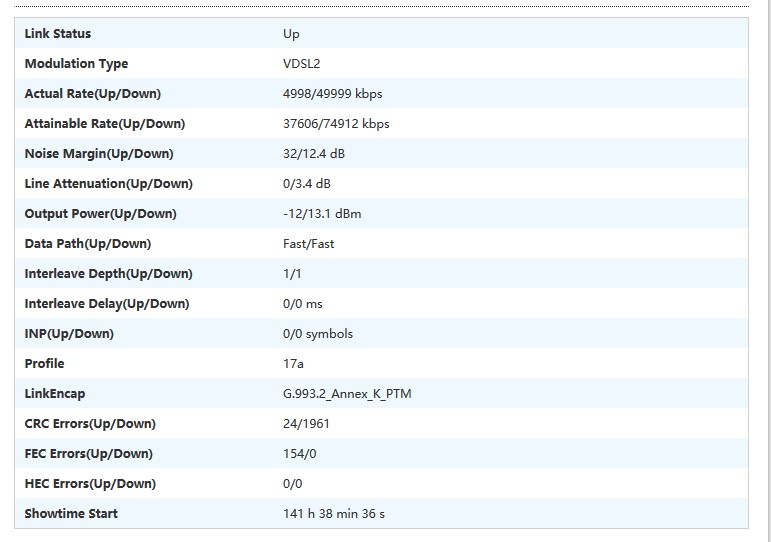
Task: Click the 37606/74912 kbps value
Action: pos(336,123)
